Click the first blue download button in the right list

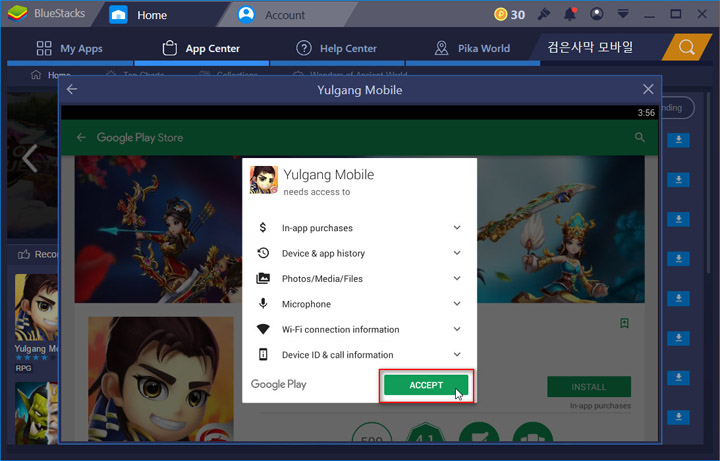[x=678, y=140]
